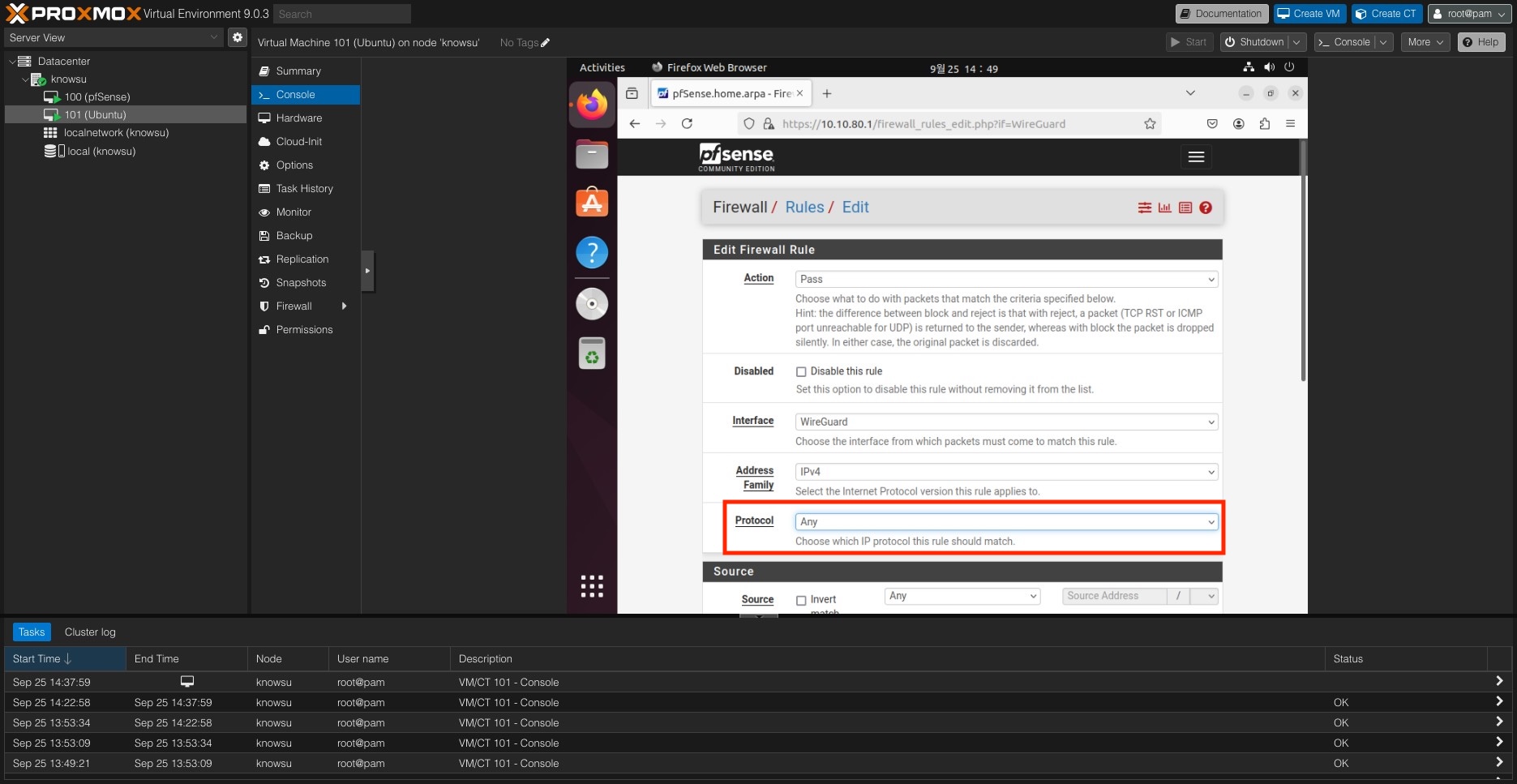1517x784 pixels.
Task: Select the Tasks tab
Action: coord(32,632)
